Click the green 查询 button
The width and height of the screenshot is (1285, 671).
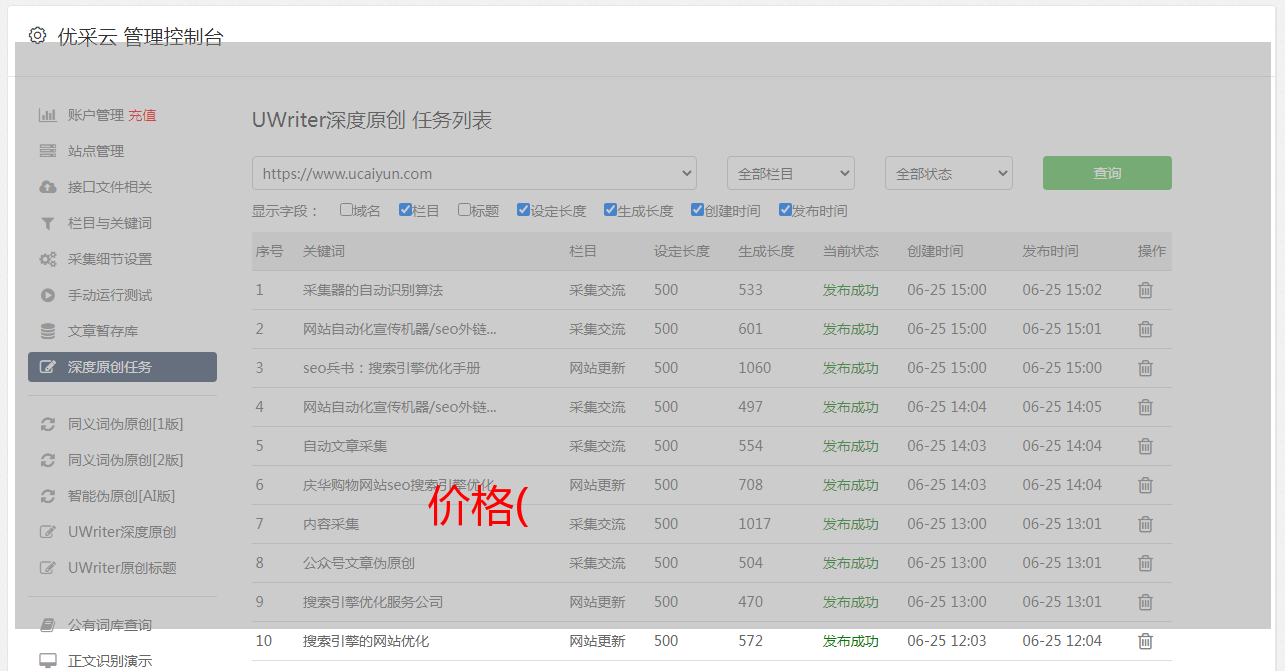[x=1106, y=173]
